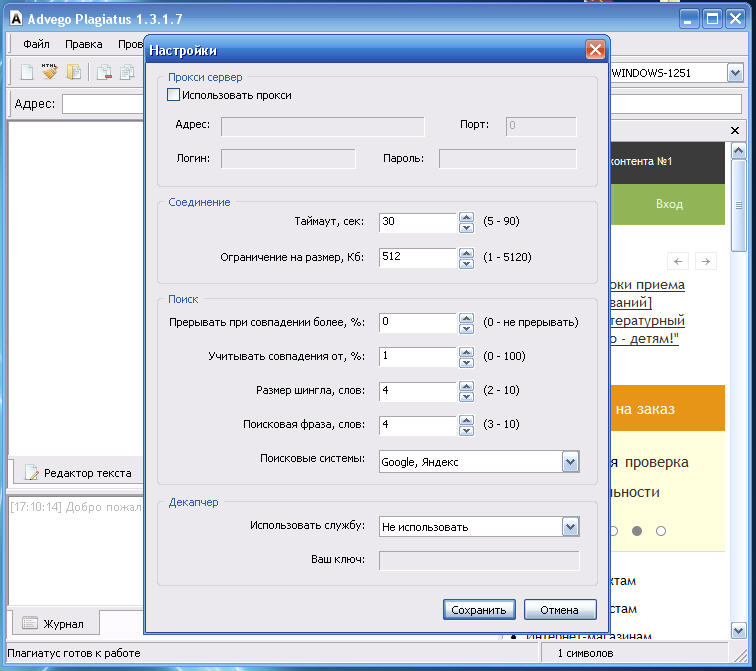
Task: Click the red-marked documents toolbar icon
Action: [x=104, y=72]
